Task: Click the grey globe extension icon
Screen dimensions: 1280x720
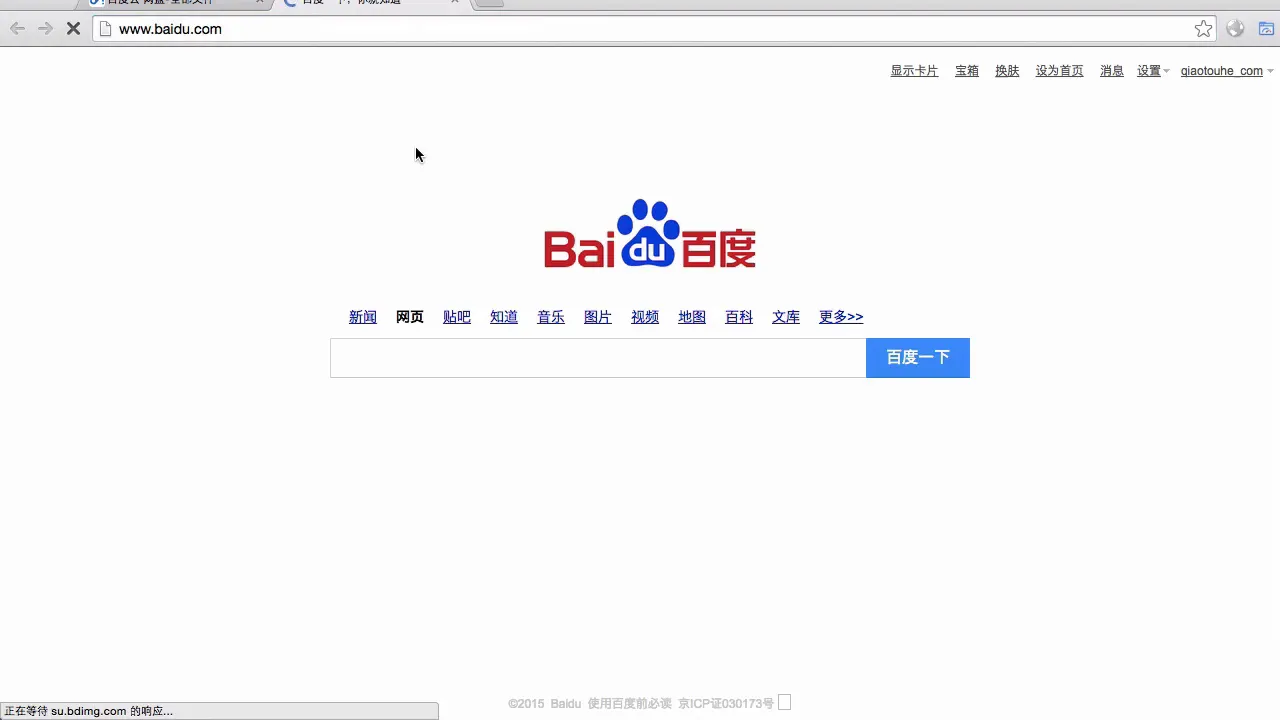Action: (1235, 29)
